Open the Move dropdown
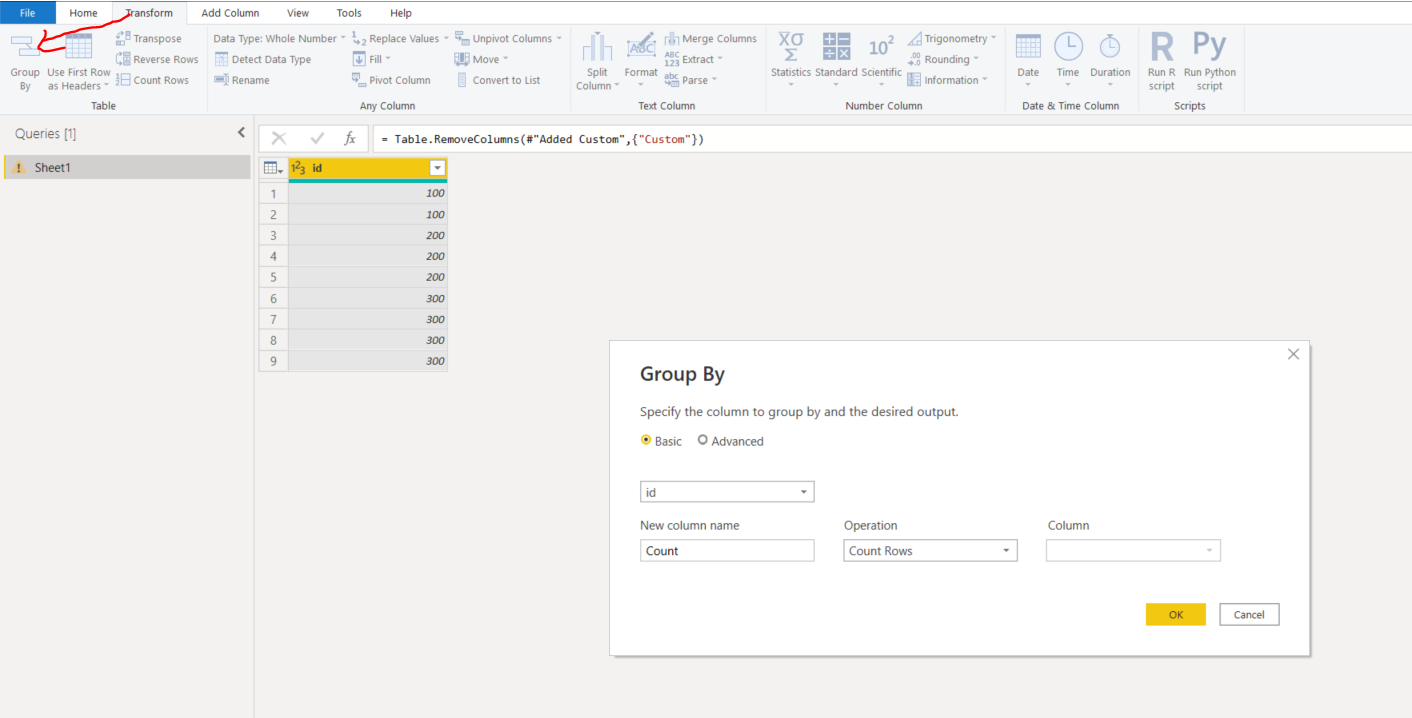The height and width of the screenshot is (718, 1412). tap(482, 59)
